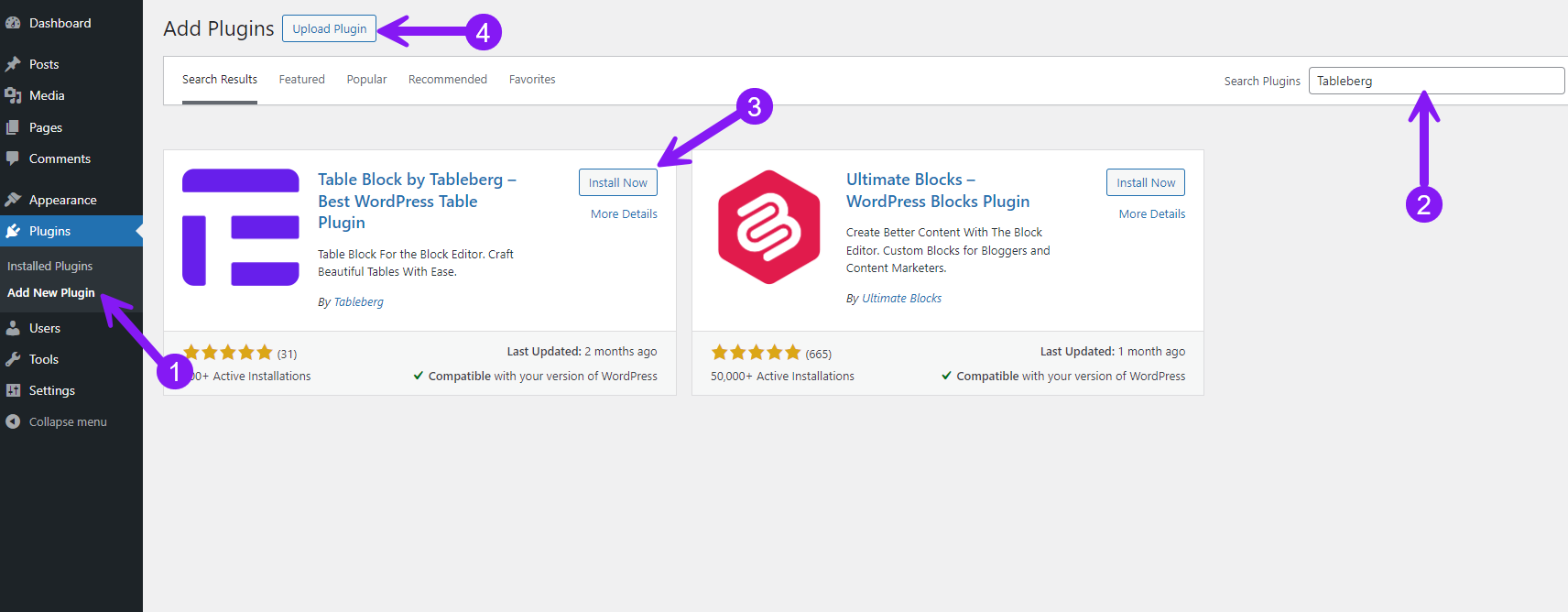1568x612 pixels.
Task: Switch to the Popular tab
Action: [x=366, y=80]
